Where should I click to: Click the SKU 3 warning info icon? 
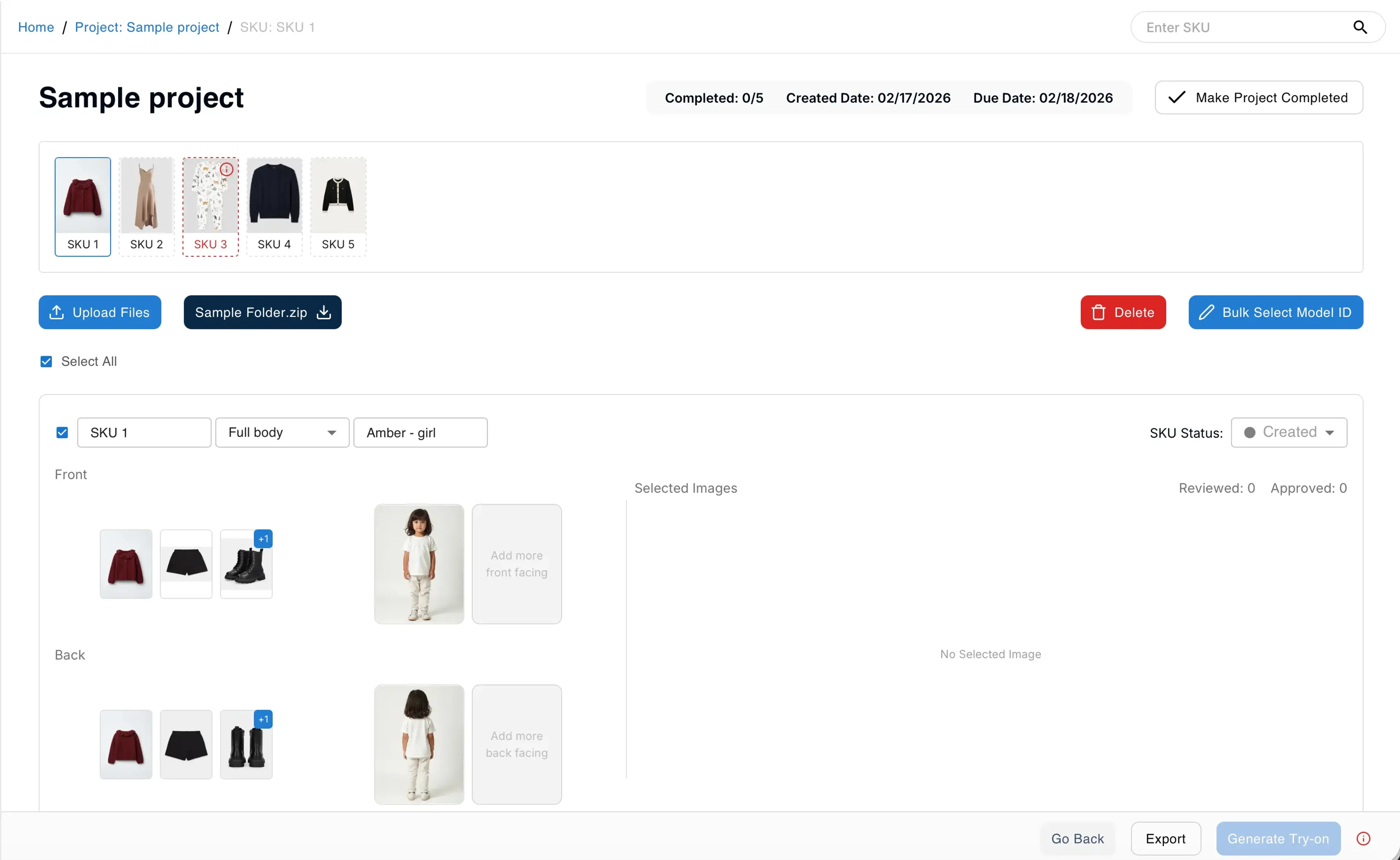click(226, 169)
